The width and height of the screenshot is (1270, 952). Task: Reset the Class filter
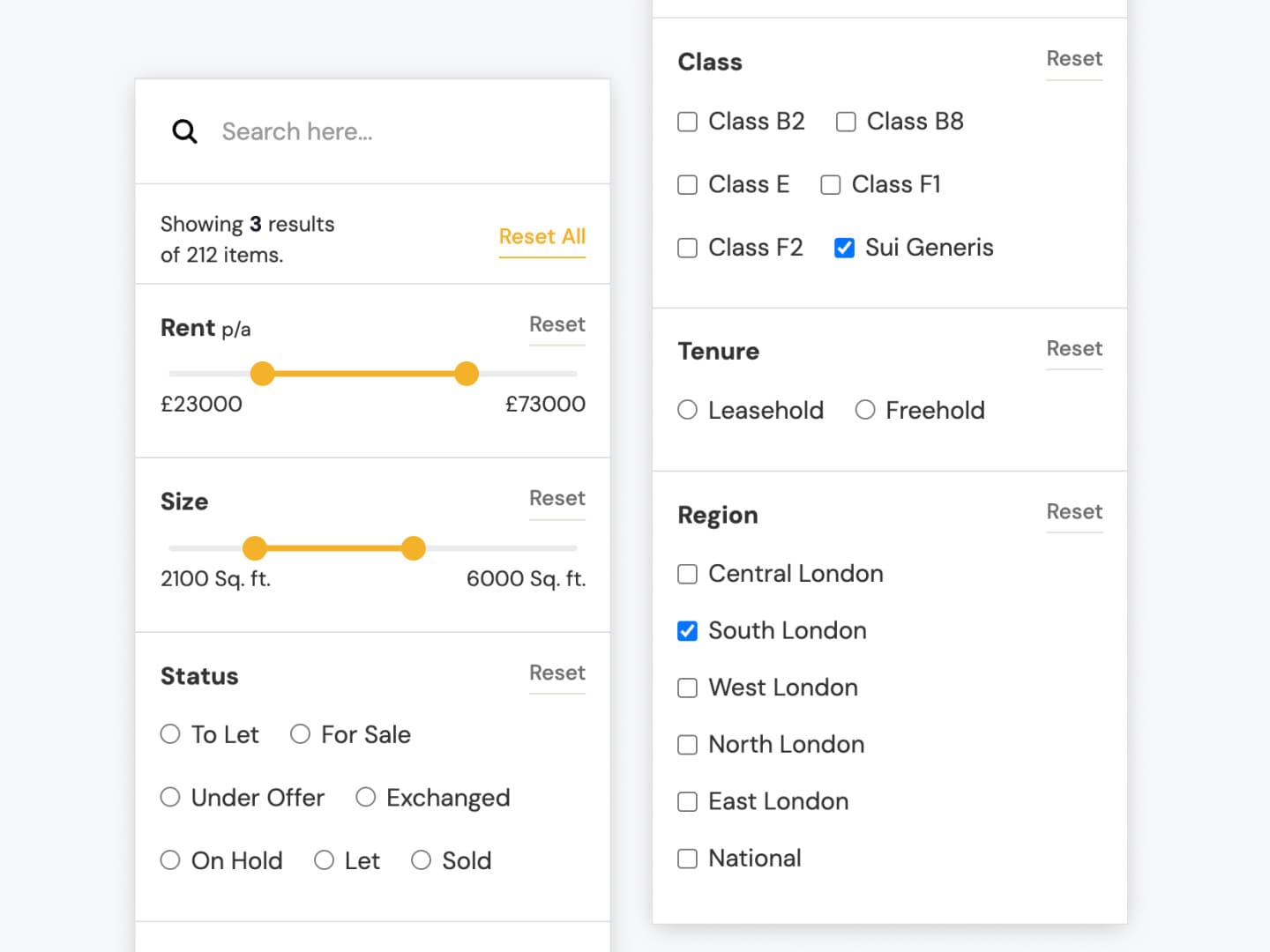click(1074, 58)
